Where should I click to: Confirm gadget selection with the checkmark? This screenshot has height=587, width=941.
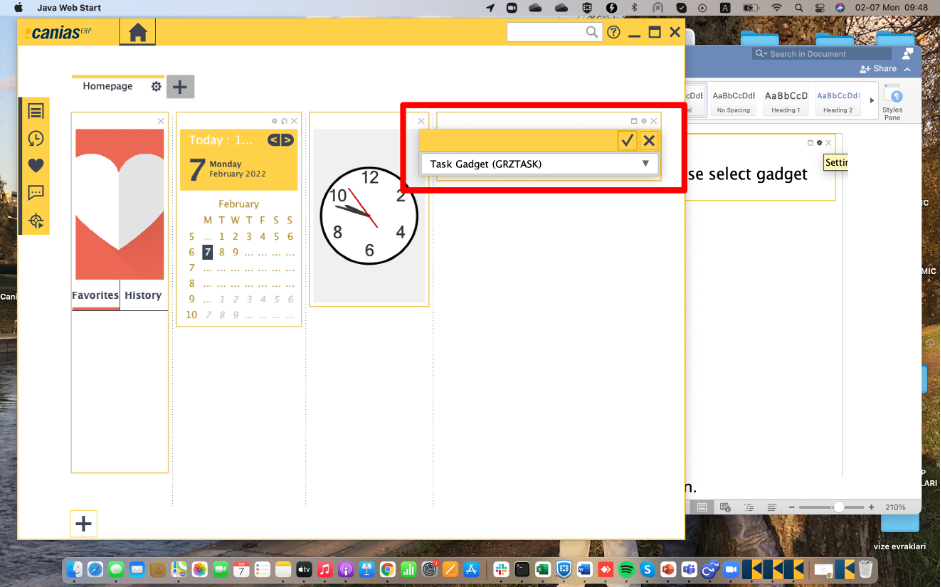pyautogui.click(x=627, y=141)
